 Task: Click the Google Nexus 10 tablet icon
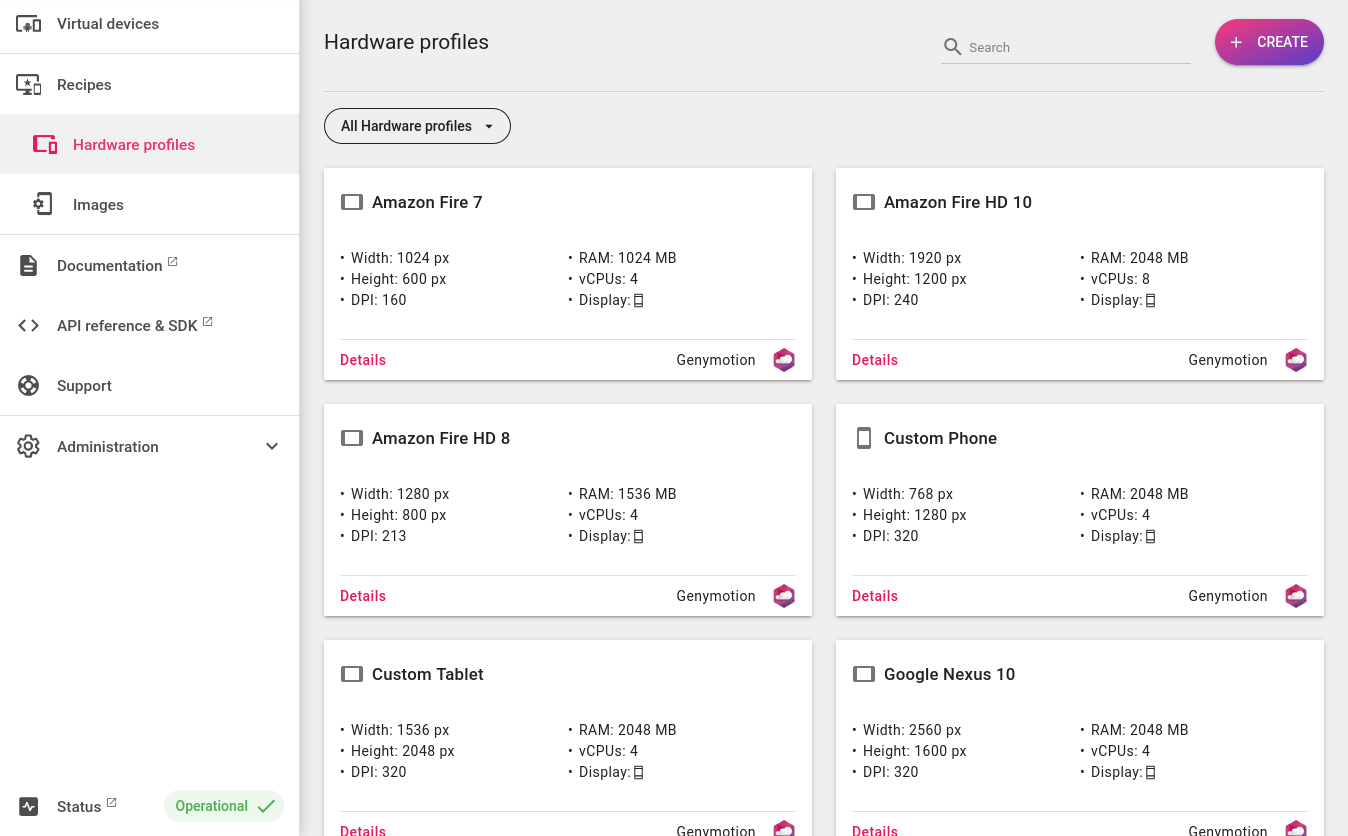[x=864, y=674]
